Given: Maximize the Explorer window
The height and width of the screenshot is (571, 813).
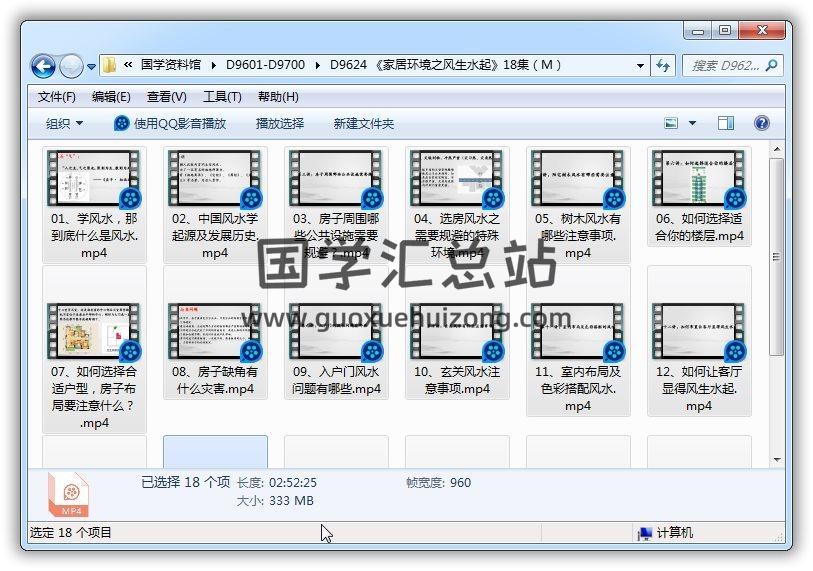Looking at the screenshot, I should point(725,31).
